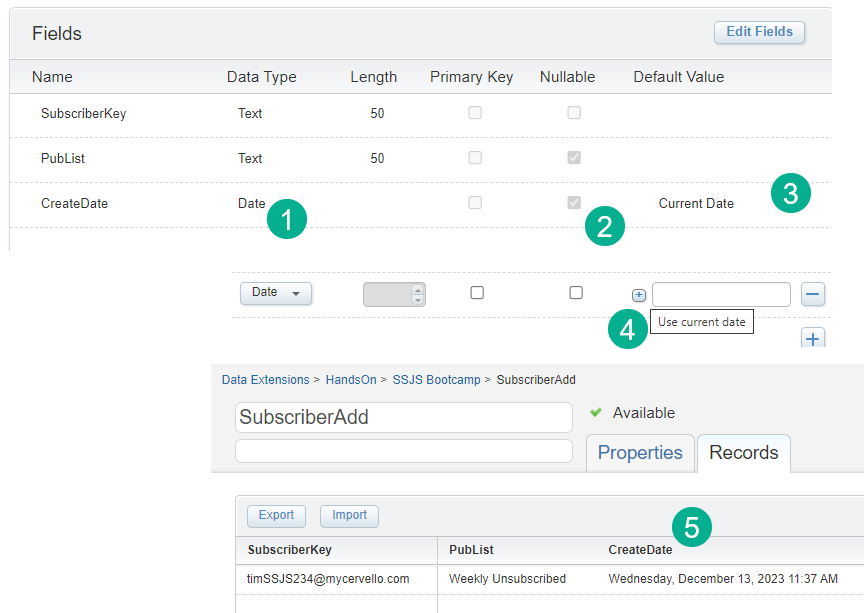
Task: Click the green number 4 marker
Action: pos(627,330)
